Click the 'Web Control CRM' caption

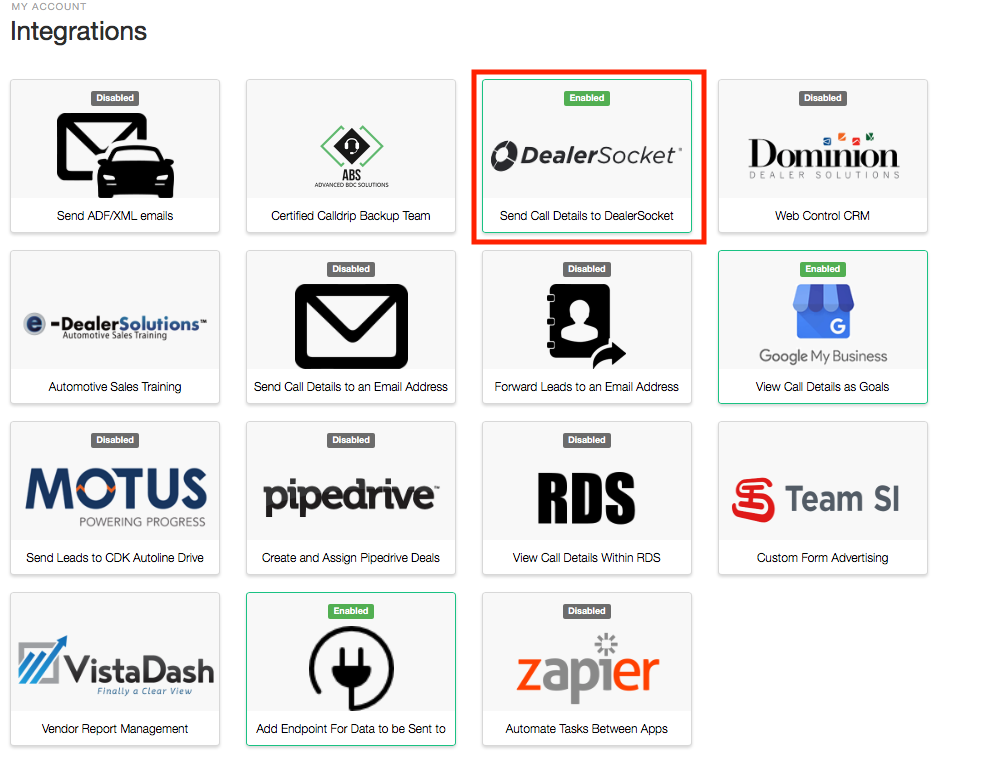(x=822, y=216)
